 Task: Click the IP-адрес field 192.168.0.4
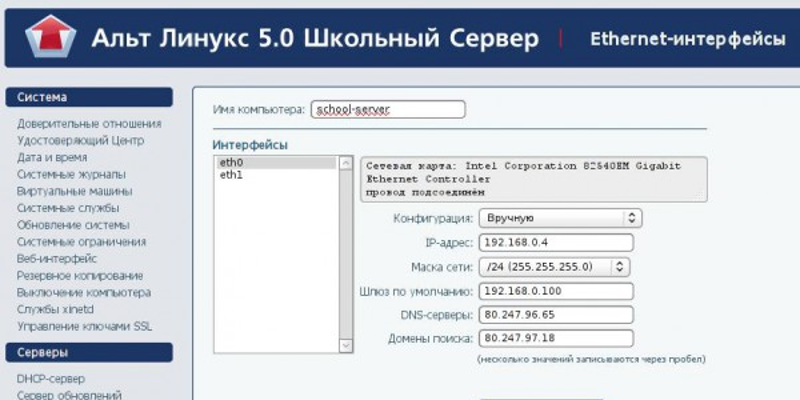click(556, 242)
